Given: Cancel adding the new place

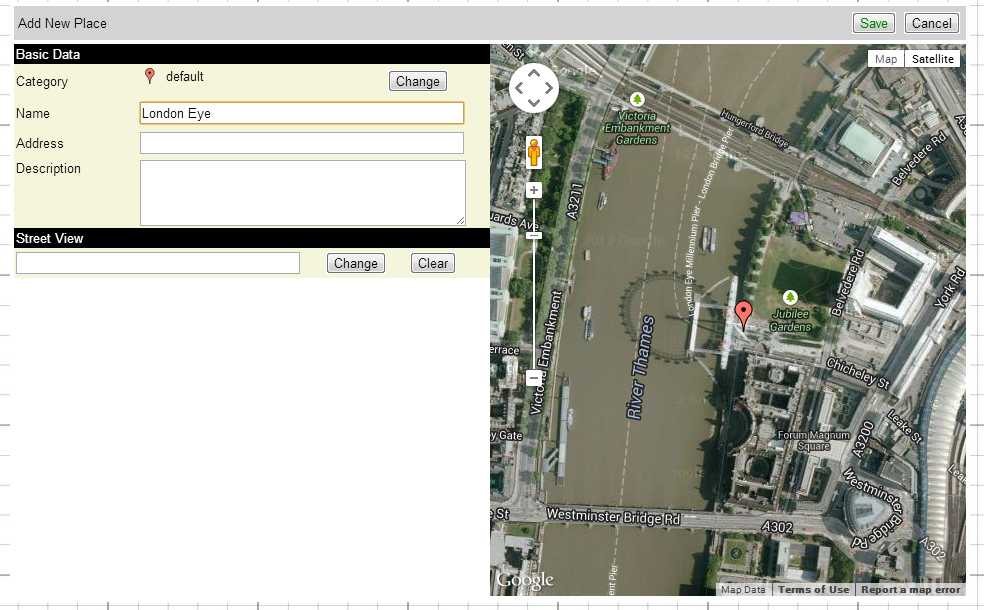Looking at the screenshot, I should coord(931,23).
